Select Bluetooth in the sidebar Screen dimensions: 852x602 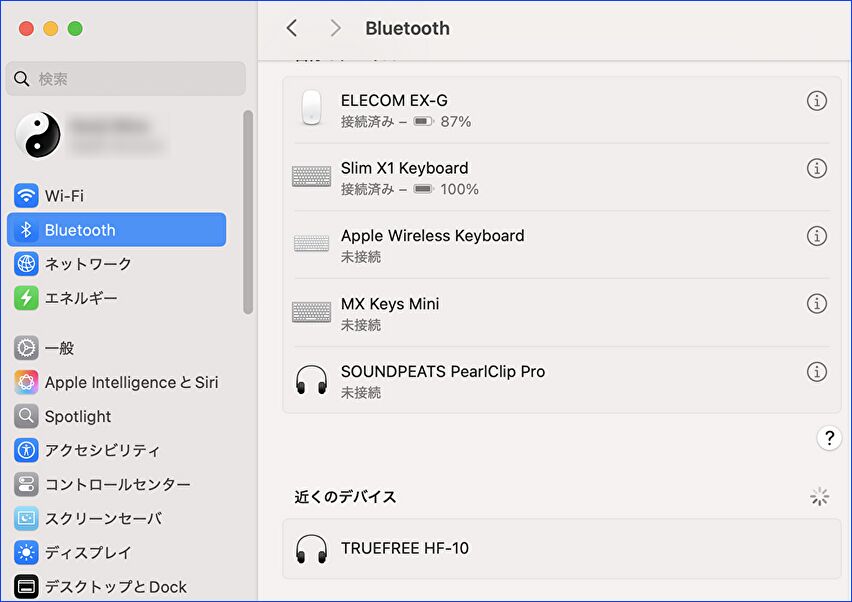coord(80,230)
